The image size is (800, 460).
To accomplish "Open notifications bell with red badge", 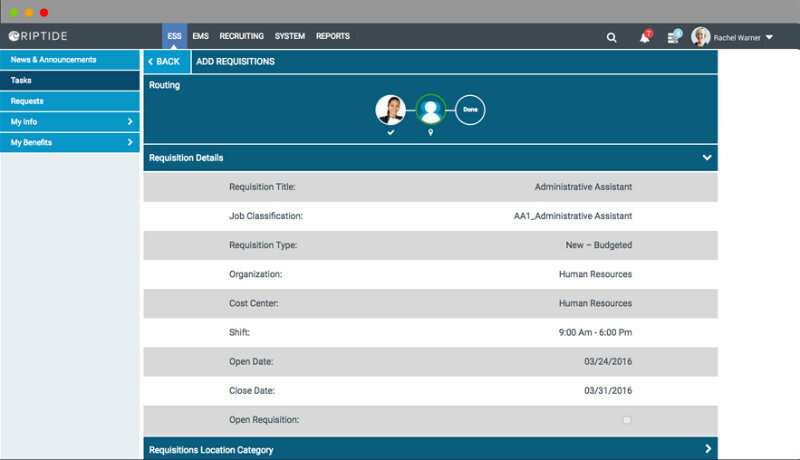I will (645, 37).
